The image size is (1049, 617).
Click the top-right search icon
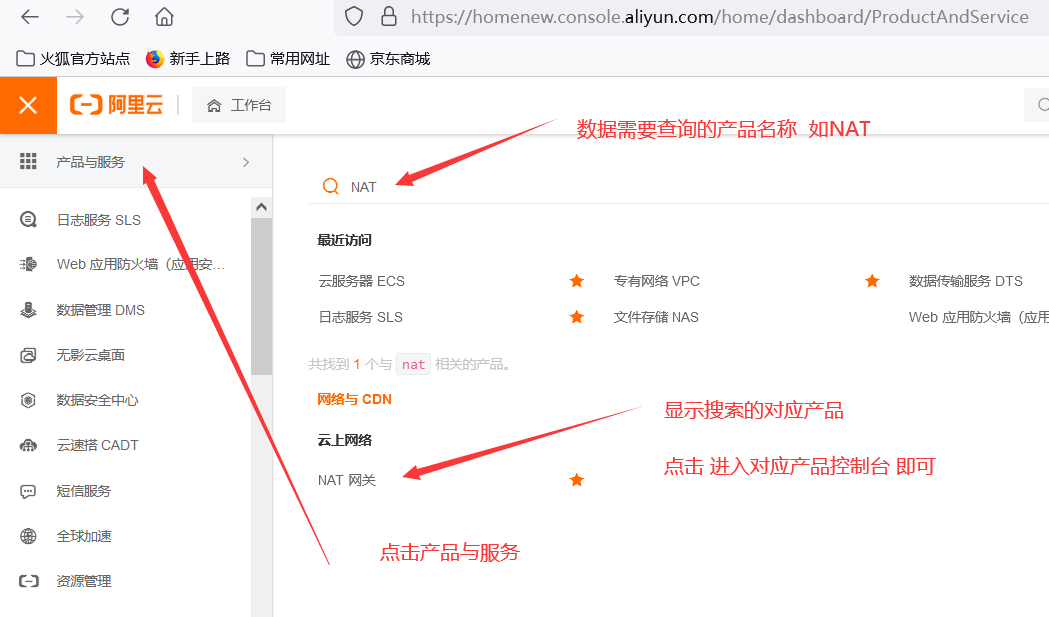point(1042,105)
